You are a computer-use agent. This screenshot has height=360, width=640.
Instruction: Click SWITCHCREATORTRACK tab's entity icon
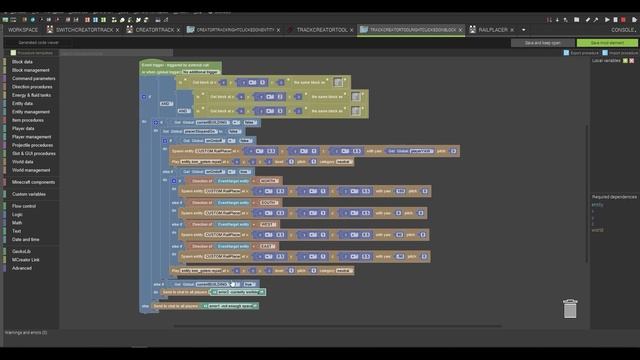coord(50,29)
